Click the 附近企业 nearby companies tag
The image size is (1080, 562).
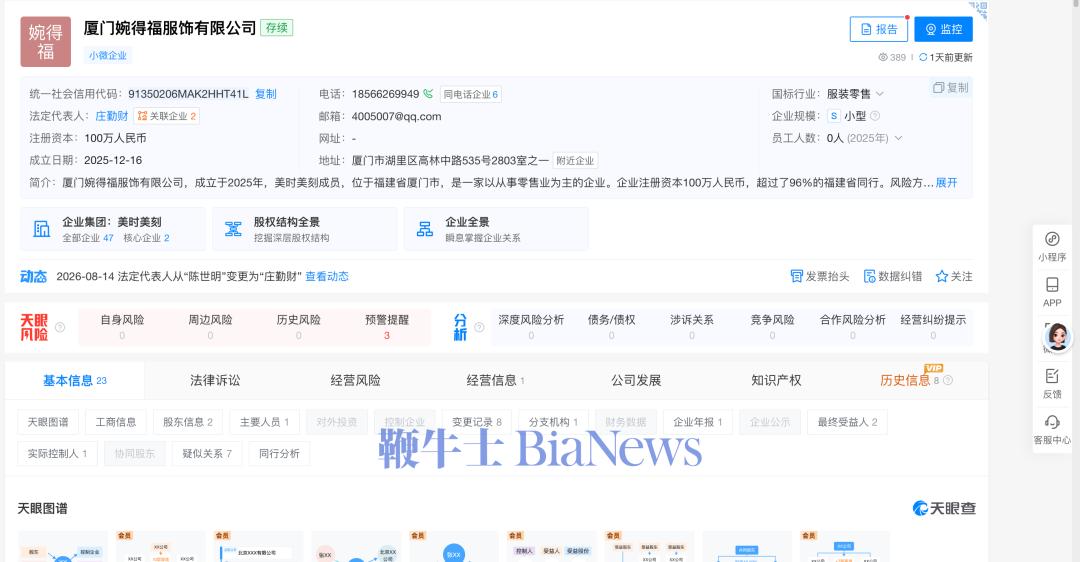(575, 160)
